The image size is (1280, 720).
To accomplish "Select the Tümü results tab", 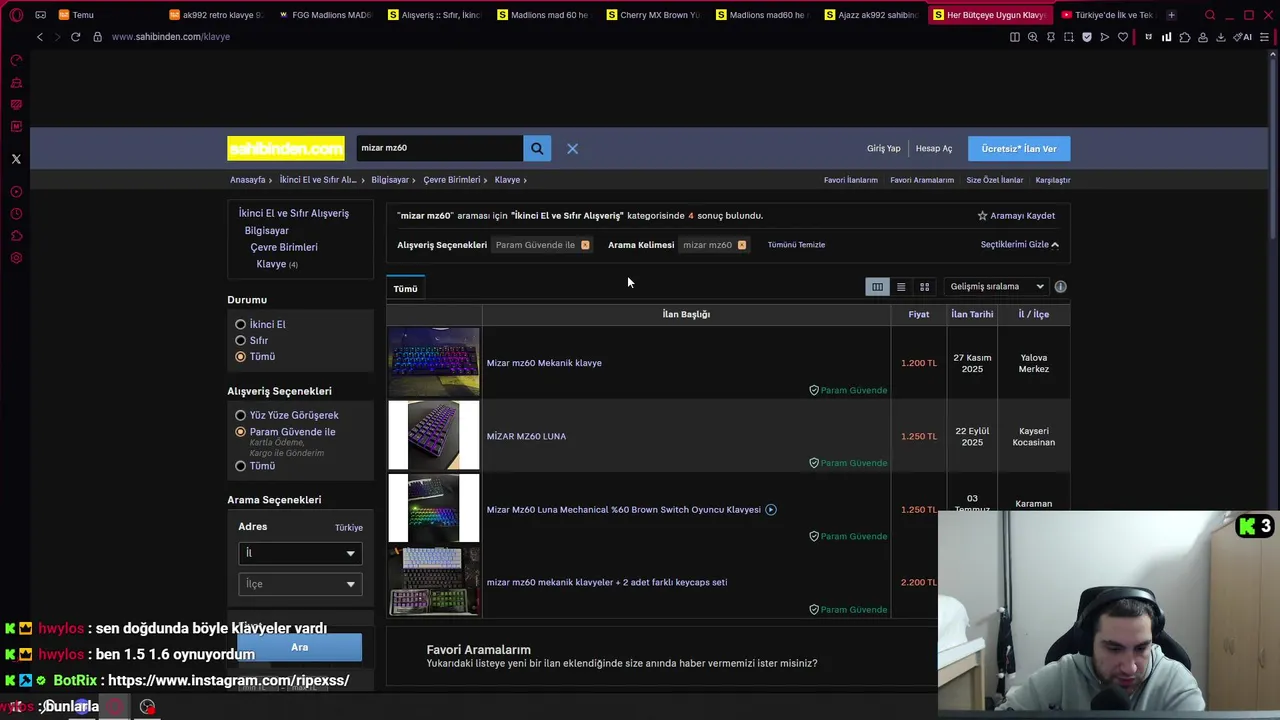I will pyautogui.click(x=405, y=289).
